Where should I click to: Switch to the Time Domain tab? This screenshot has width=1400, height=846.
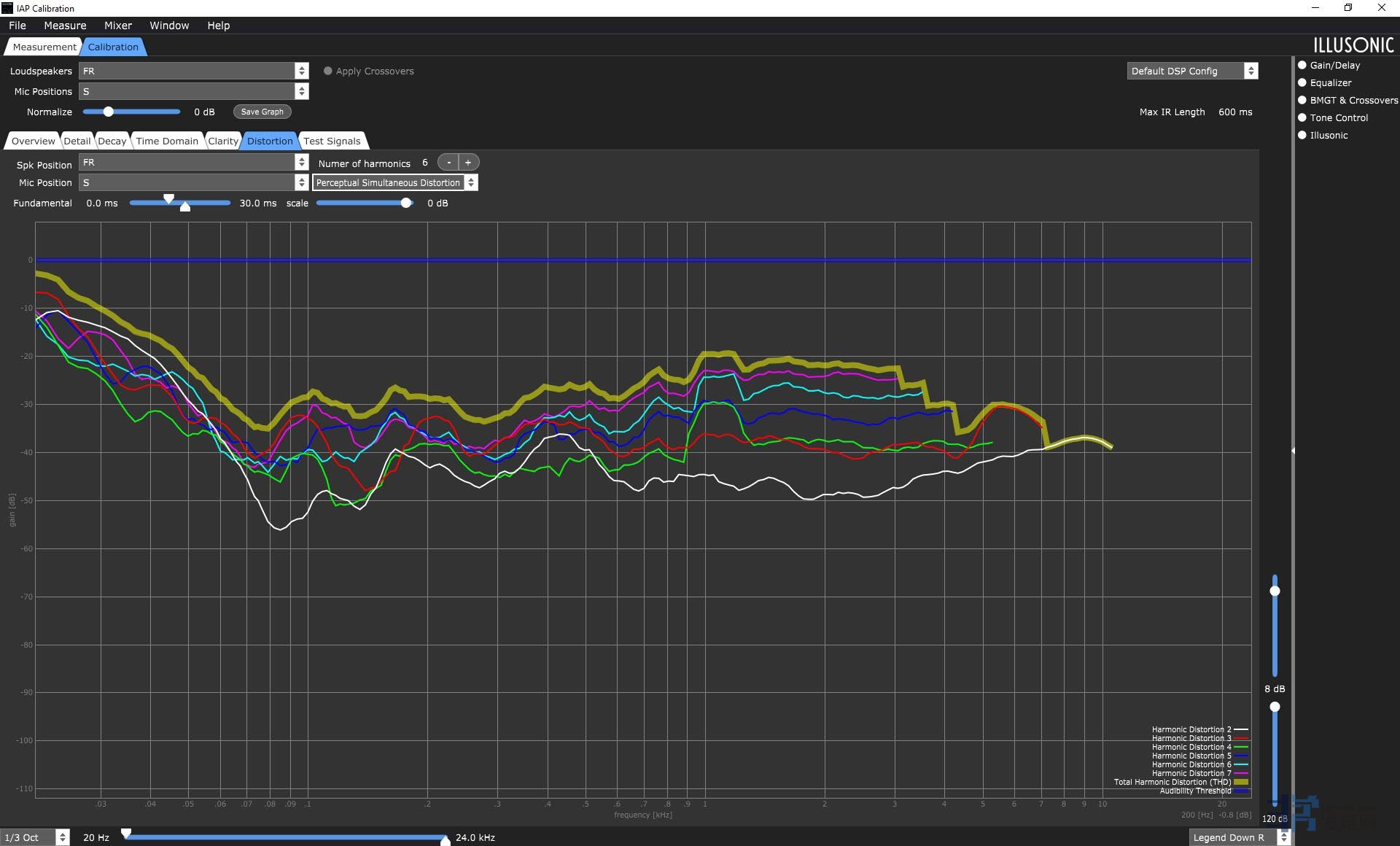tap(166, 141)
